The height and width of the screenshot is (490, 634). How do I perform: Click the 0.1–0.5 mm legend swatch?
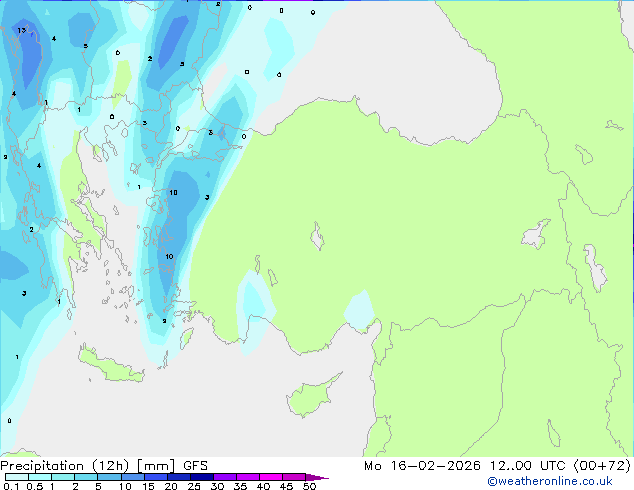[x=17, y=477]
